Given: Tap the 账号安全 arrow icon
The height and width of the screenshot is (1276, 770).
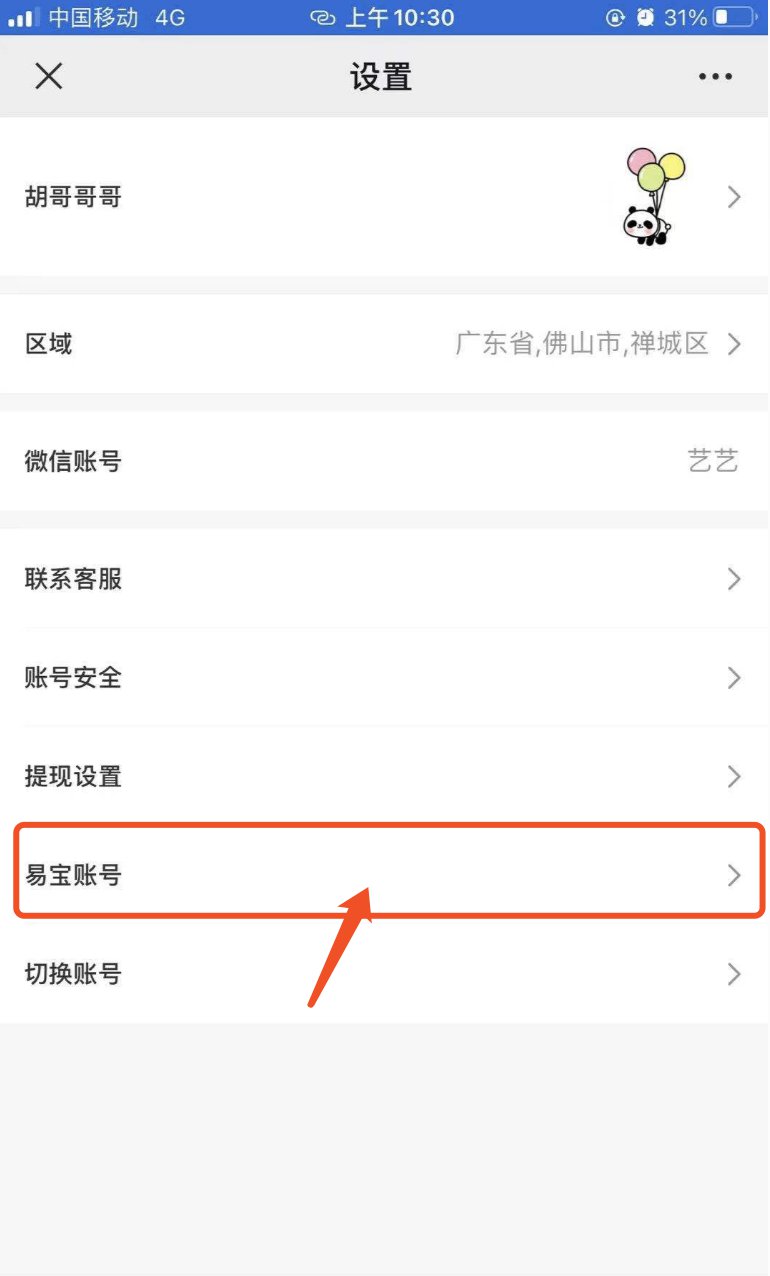Looking at the screenshot, I should [x=734, y=678].
